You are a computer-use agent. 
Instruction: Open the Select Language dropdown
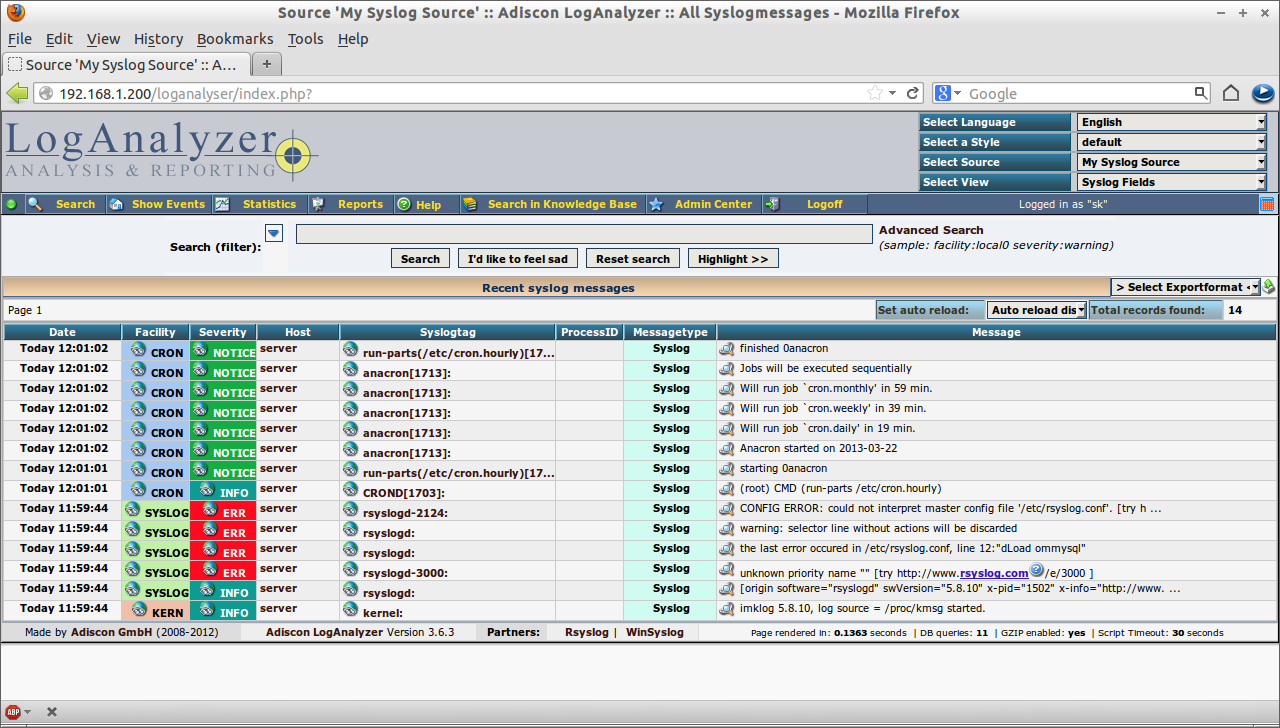(x=1172, y=122)
